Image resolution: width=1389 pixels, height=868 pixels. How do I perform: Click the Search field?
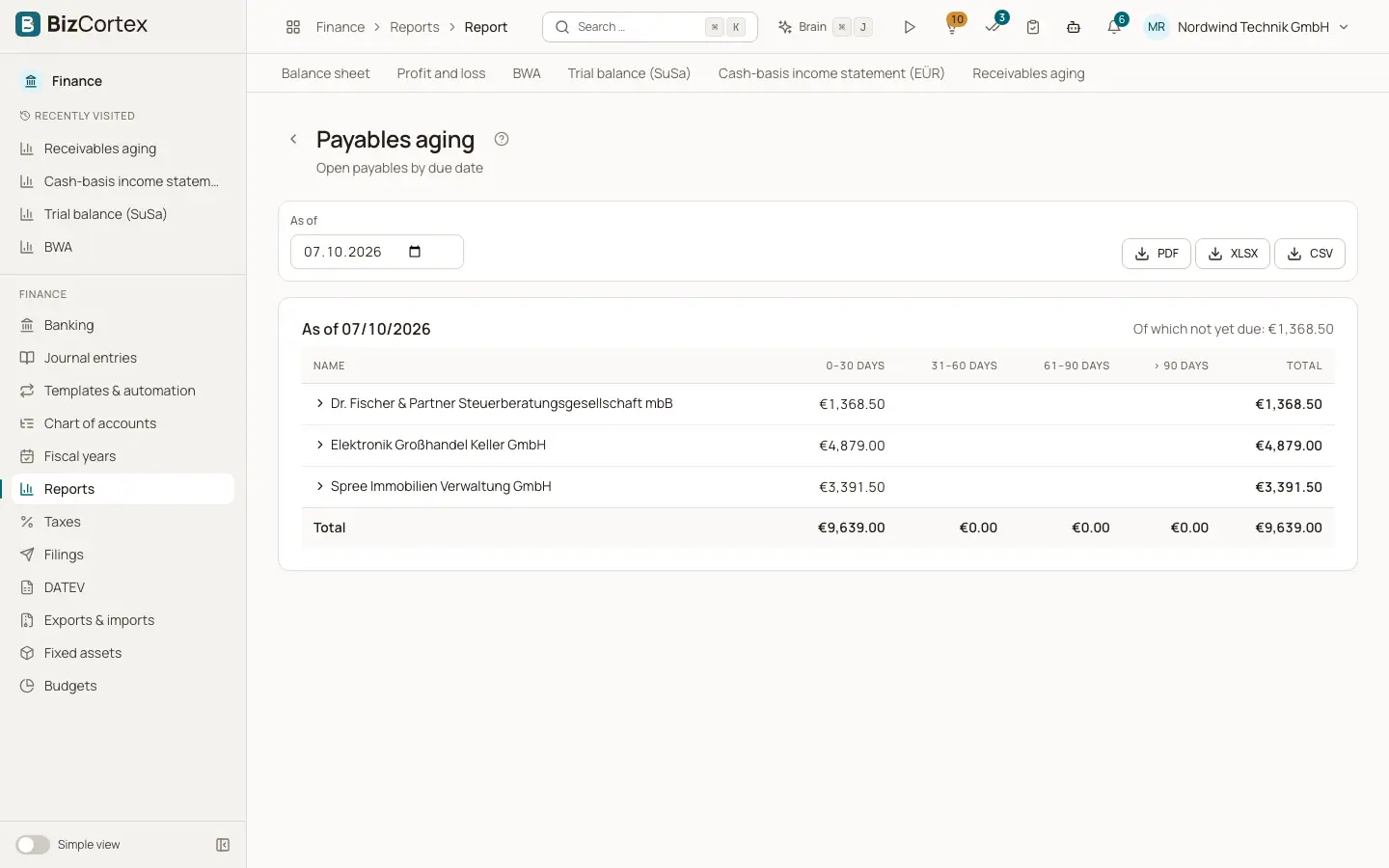[x=650, y=27]
